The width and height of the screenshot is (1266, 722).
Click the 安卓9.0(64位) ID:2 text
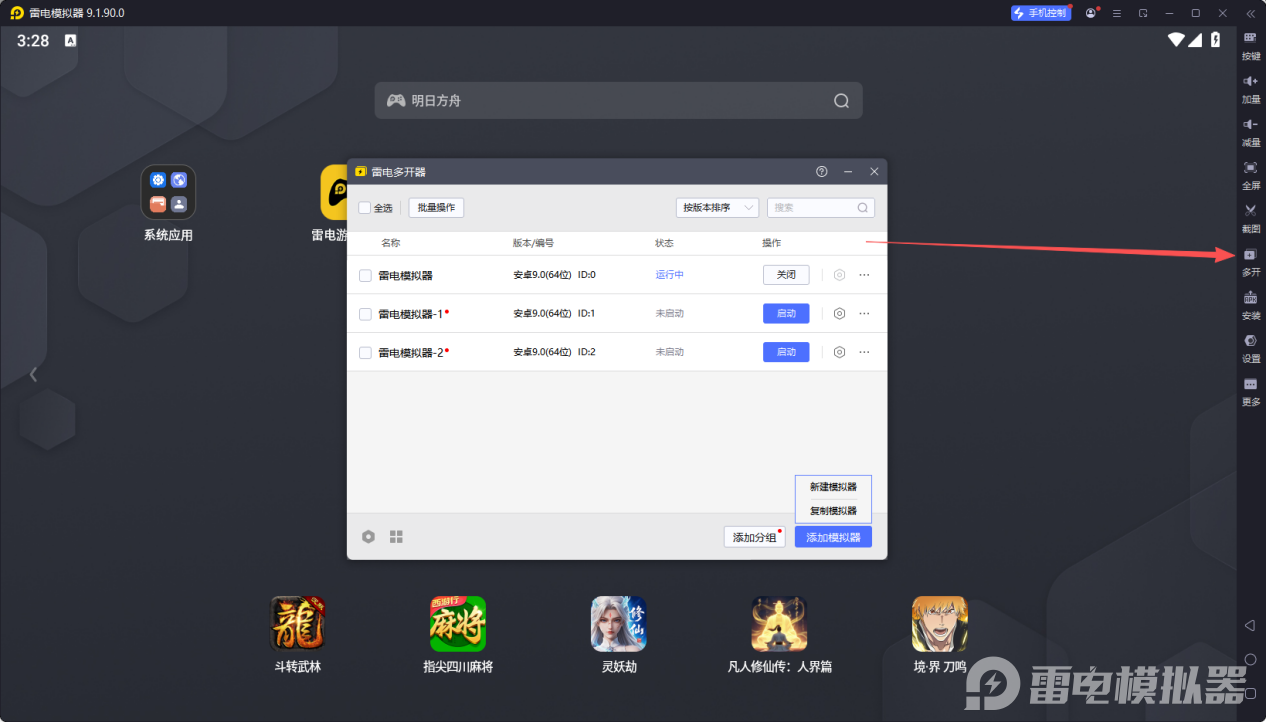[x=554, y=352]
